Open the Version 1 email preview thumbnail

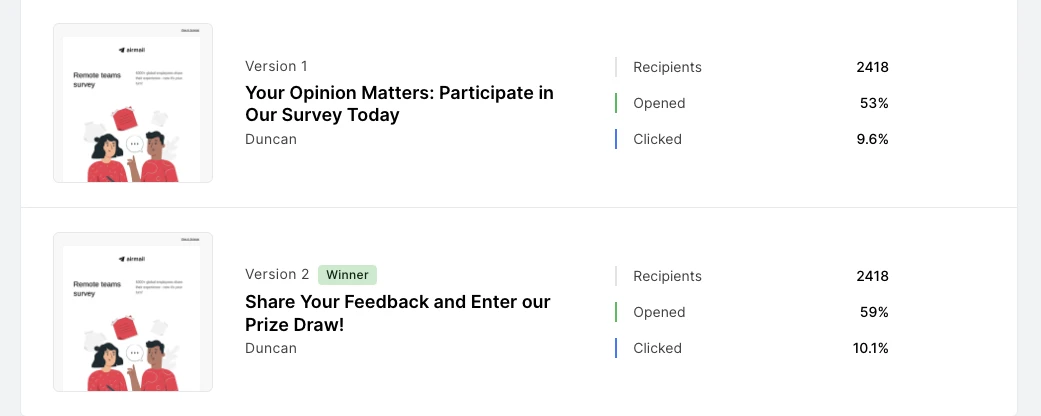(x=133, y=103)
